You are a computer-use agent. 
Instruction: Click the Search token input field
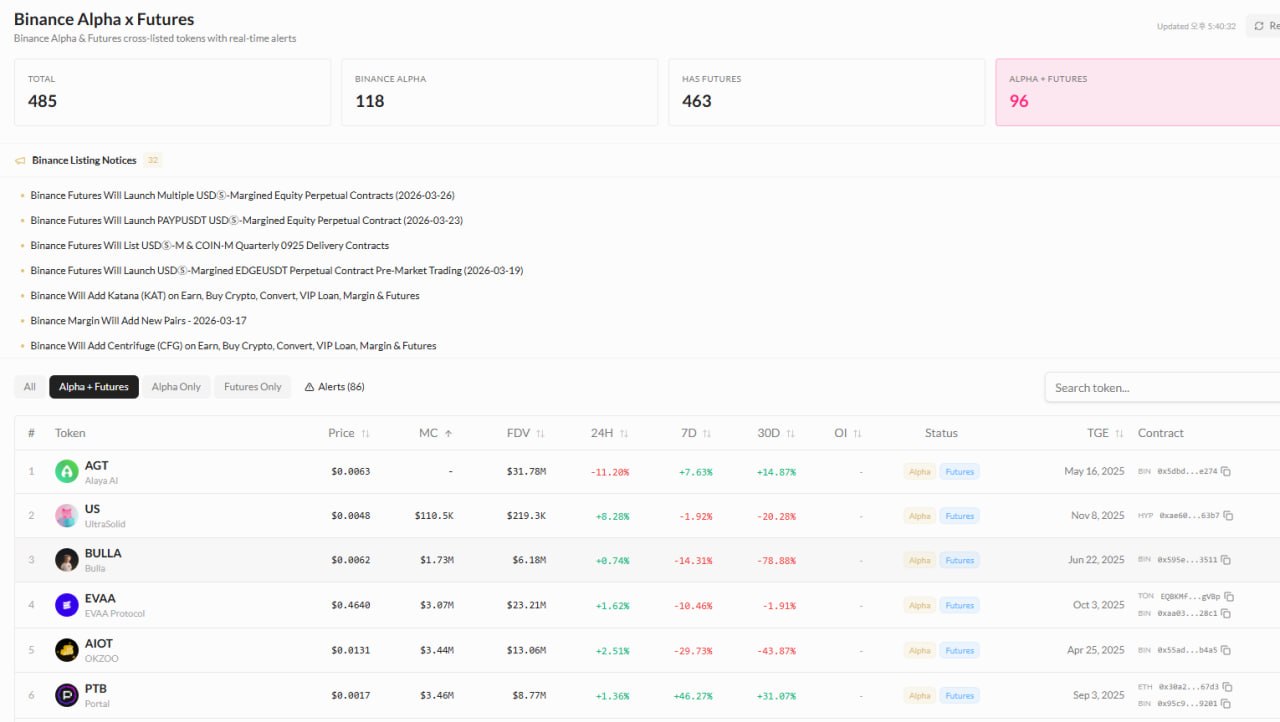coord(1160,388)
